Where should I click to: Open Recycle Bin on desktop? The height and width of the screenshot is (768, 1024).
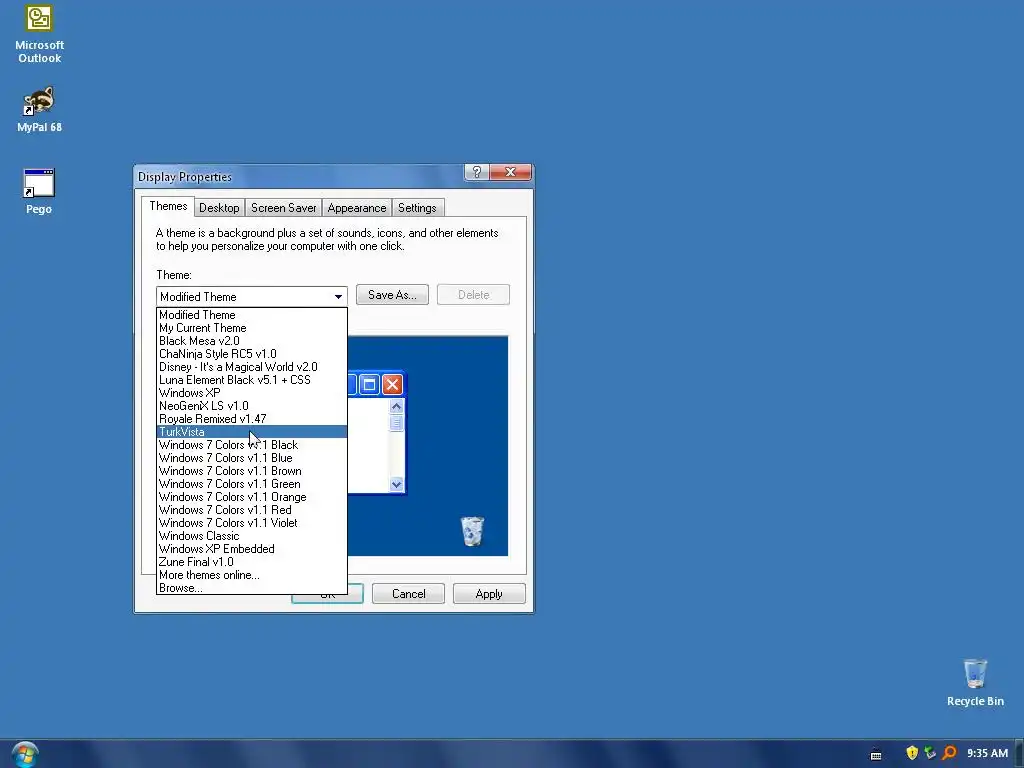(975, 682)
